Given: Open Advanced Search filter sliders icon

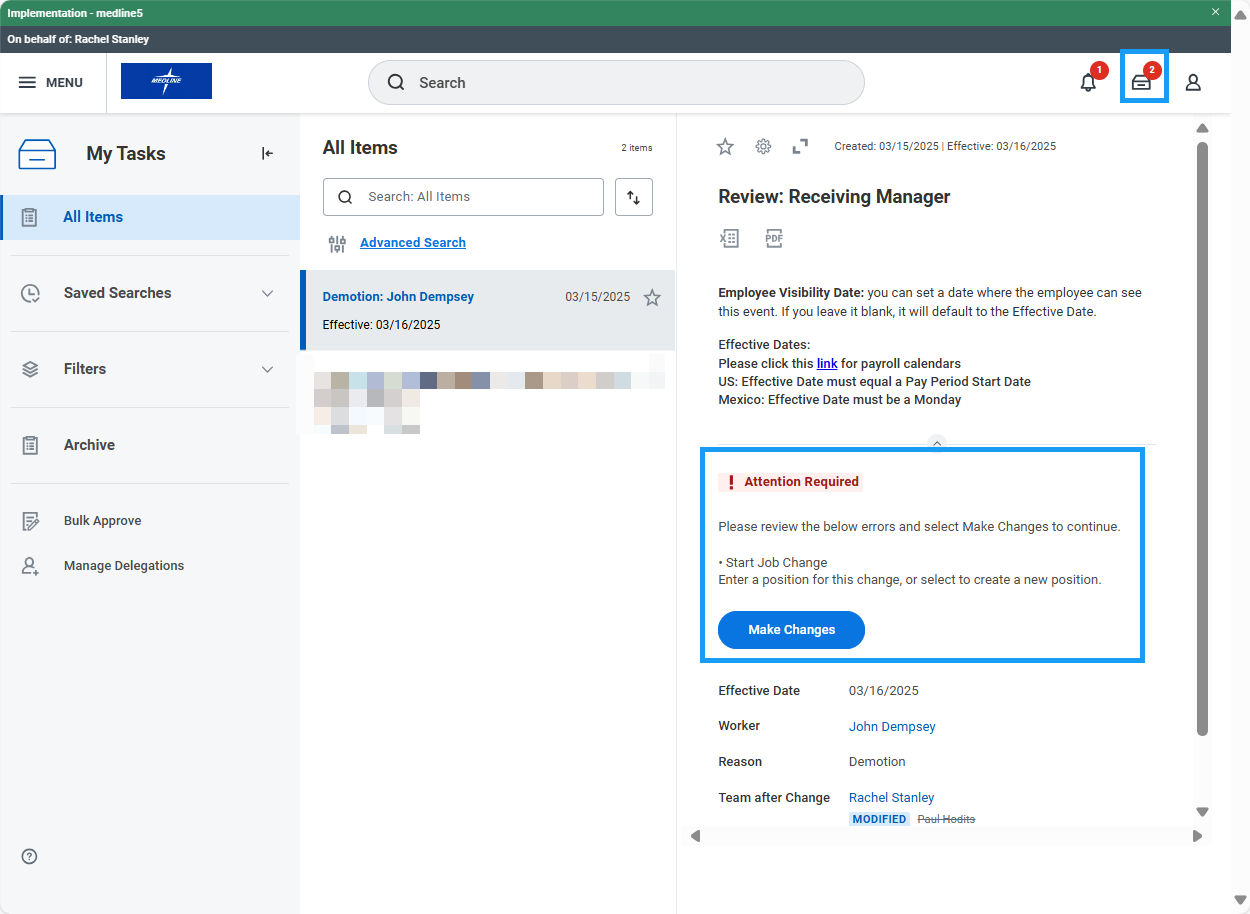Looking at the screenshot, I should coord(336,243).
